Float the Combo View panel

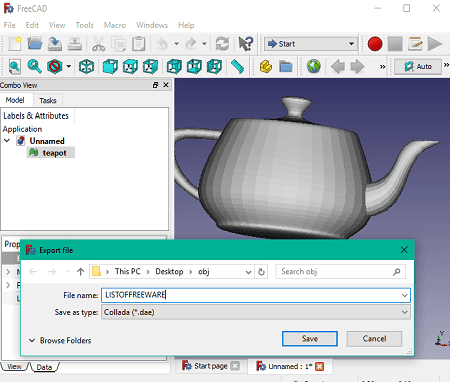coord(155,85)
